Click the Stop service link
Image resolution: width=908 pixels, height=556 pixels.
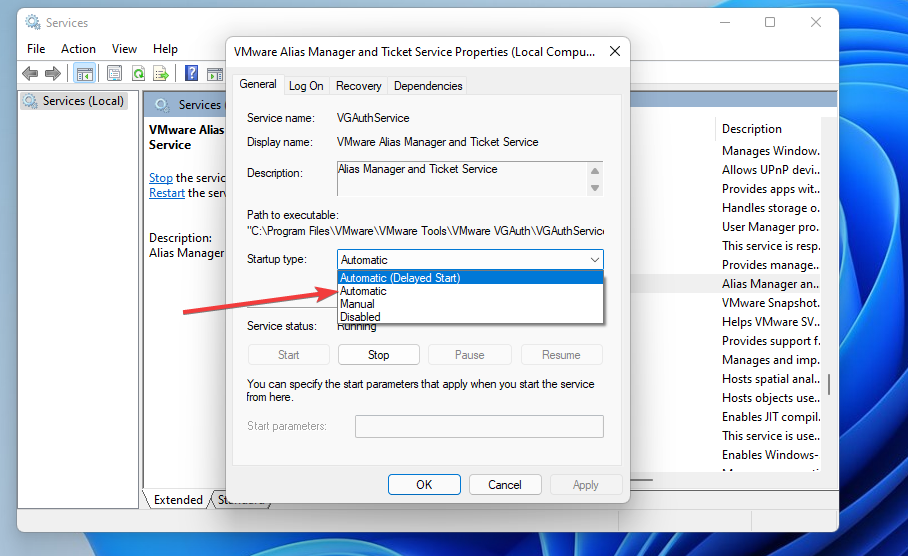[x=160, y=178]
